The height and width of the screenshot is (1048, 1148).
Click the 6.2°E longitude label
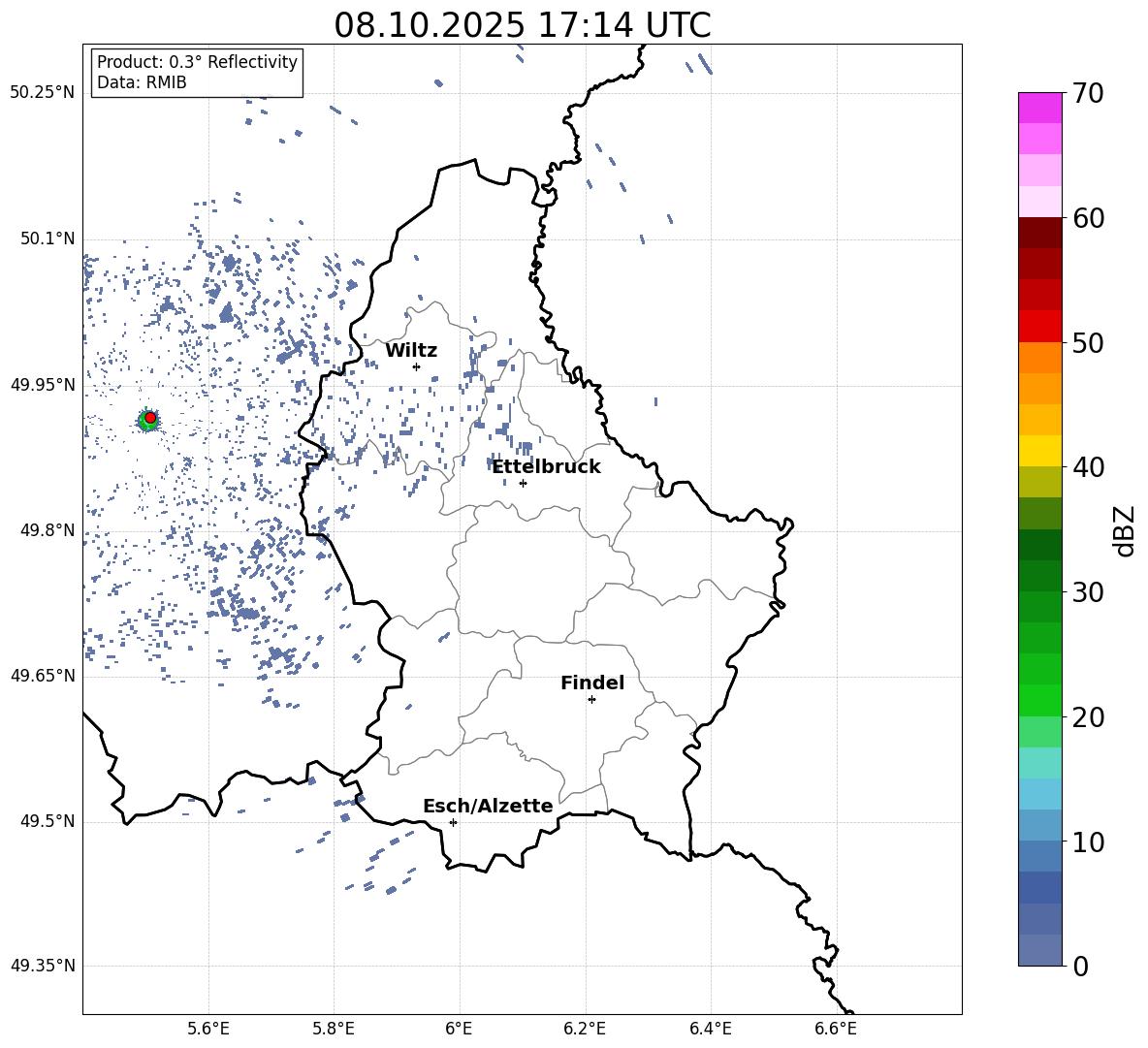(x=585, y=1029)
